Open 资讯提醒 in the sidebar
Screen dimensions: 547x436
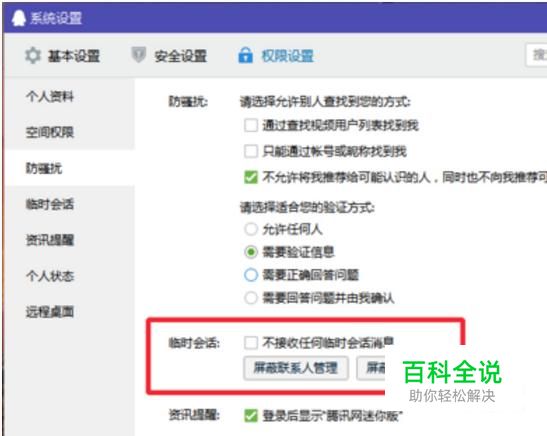tap(50, 240)
